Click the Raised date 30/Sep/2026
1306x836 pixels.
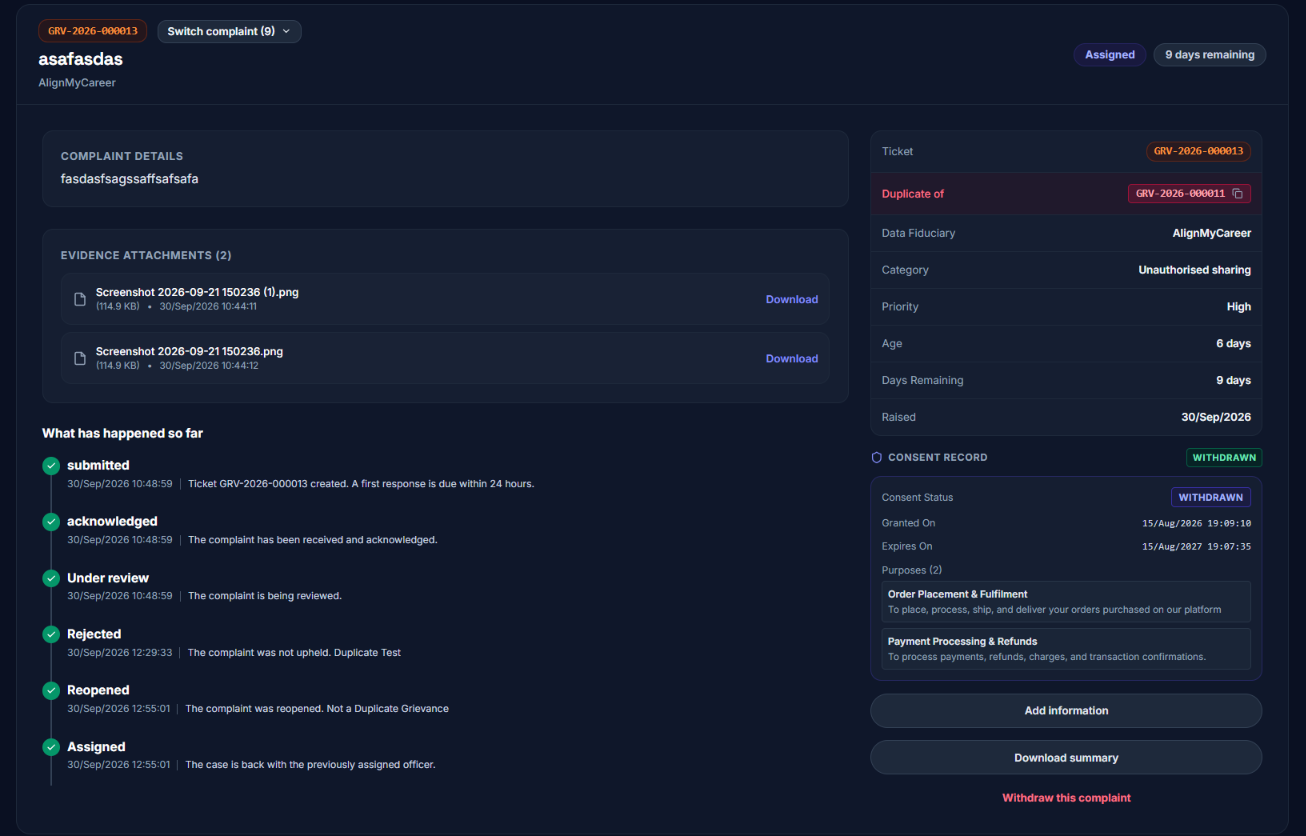pos(1216,417)
